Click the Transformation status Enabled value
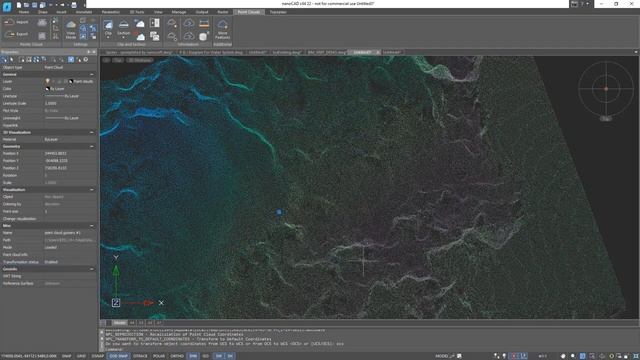The image size is (640, 360). (69, 262)
